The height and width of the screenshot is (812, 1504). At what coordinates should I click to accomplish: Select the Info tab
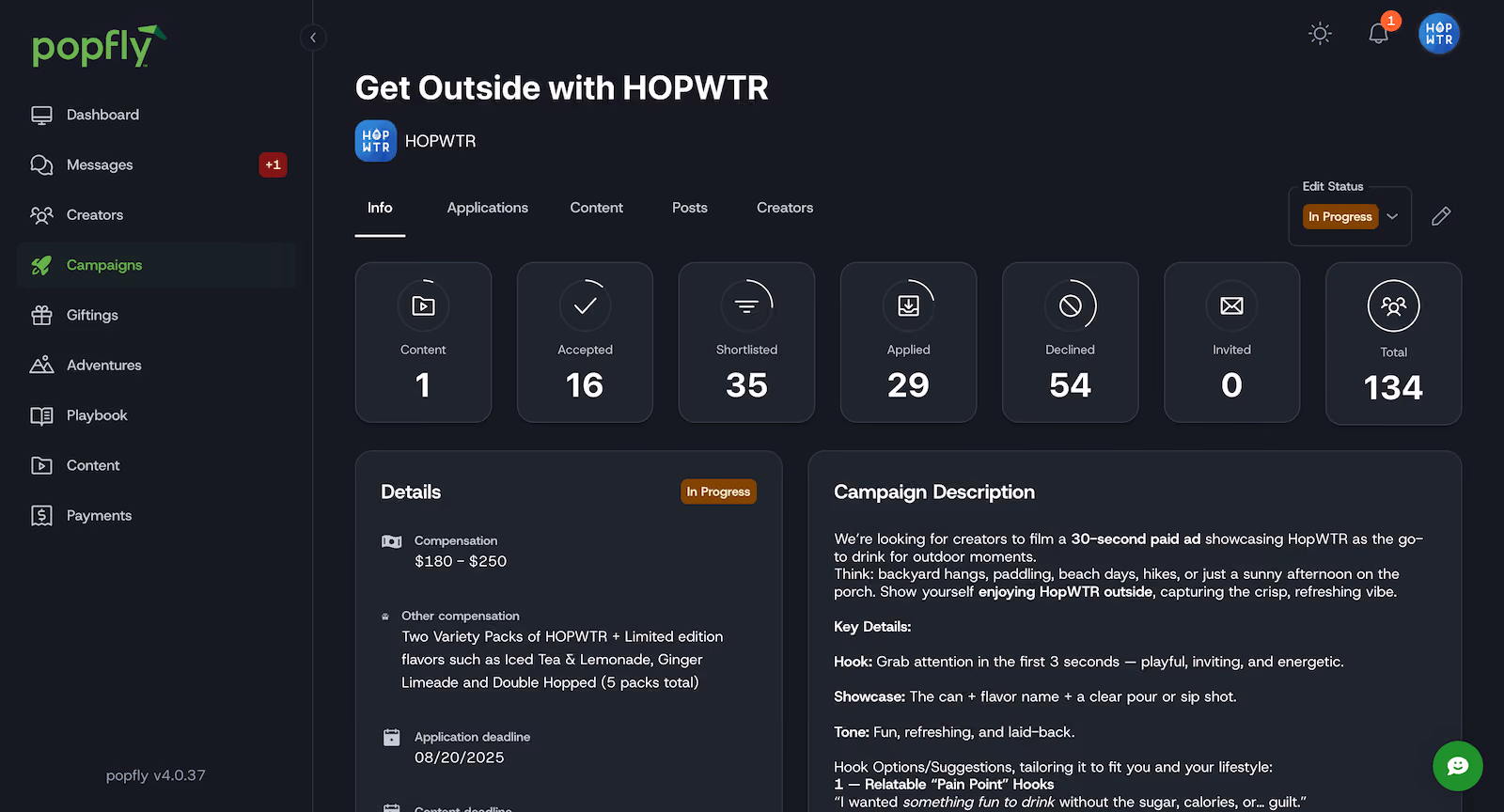pos(380,208)
